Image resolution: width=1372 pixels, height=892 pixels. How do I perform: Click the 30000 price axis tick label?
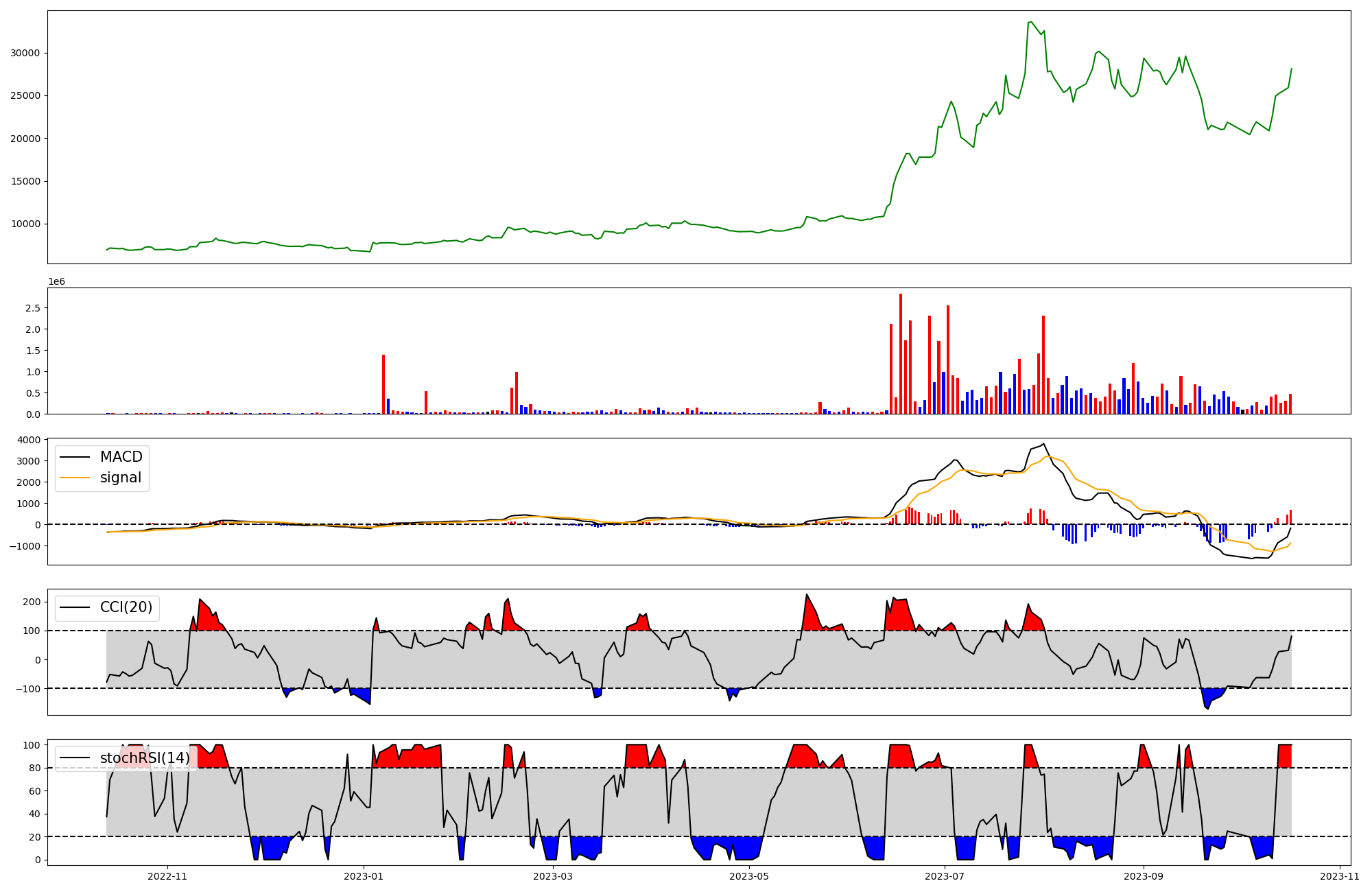pos(25,53)
